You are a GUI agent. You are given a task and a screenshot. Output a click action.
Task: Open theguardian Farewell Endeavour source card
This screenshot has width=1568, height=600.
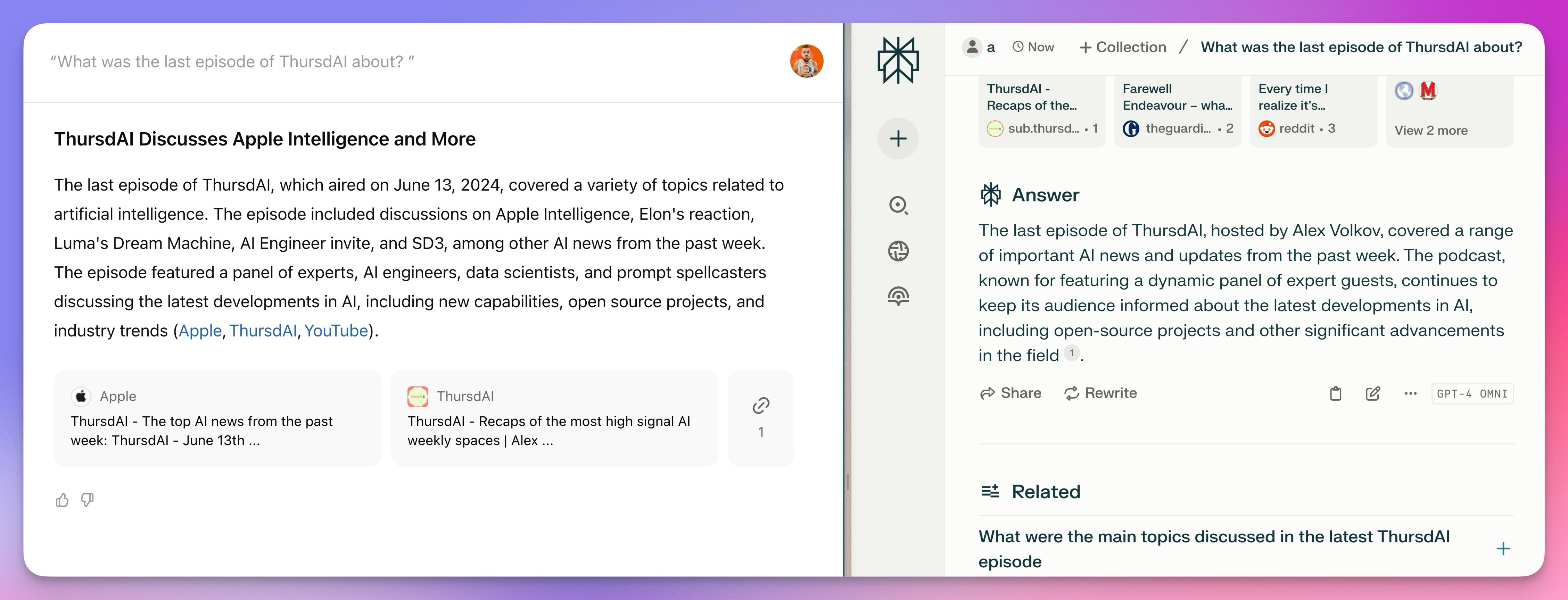[1178, 111]
